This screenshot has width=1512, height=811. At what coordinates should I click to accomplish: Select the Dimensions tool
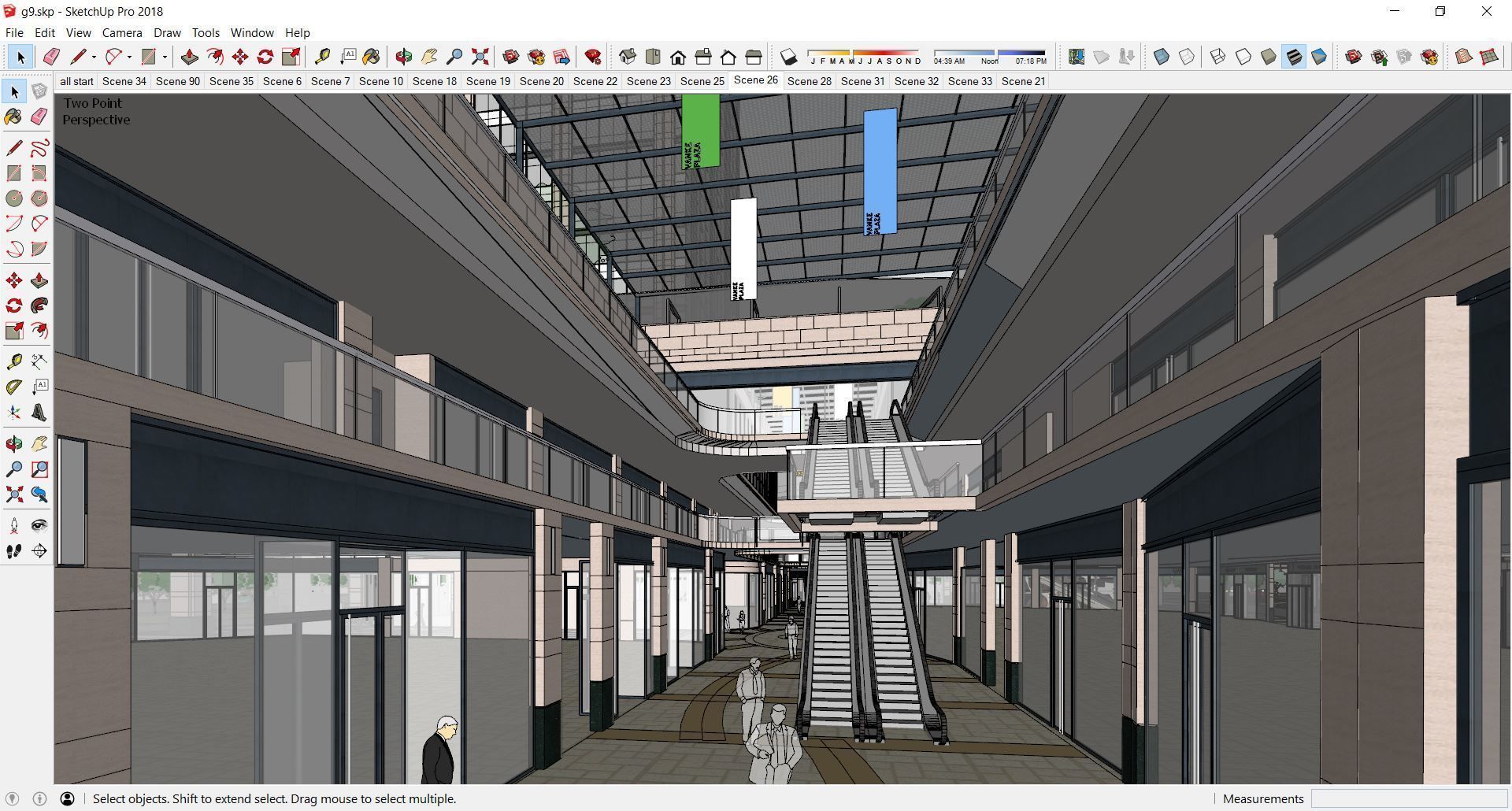click(x=39, y=361)
